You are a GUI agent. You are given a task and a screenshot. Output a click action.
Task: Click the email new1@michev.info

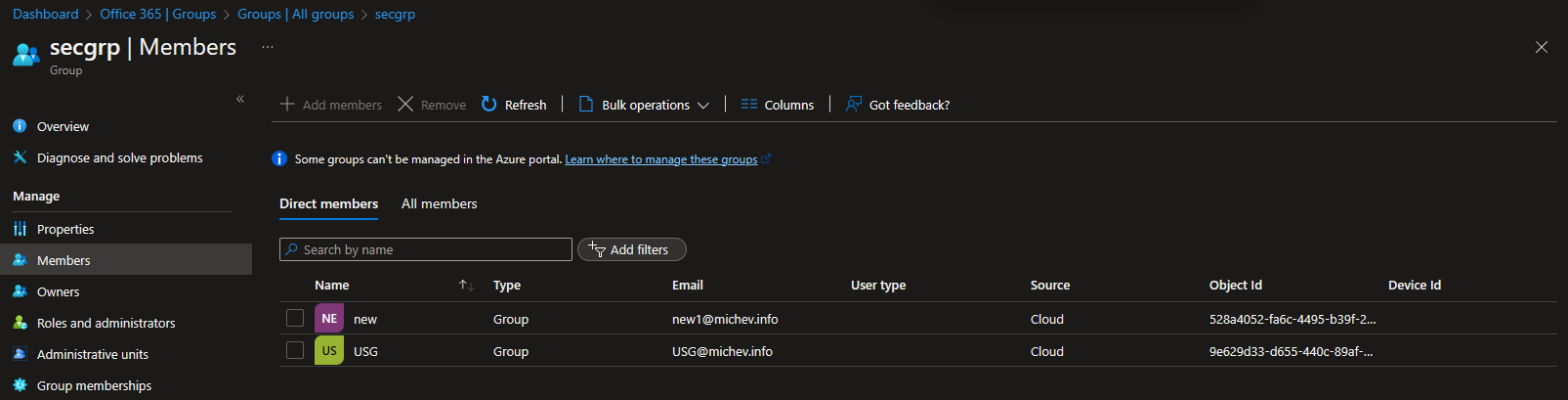[725, 319]
